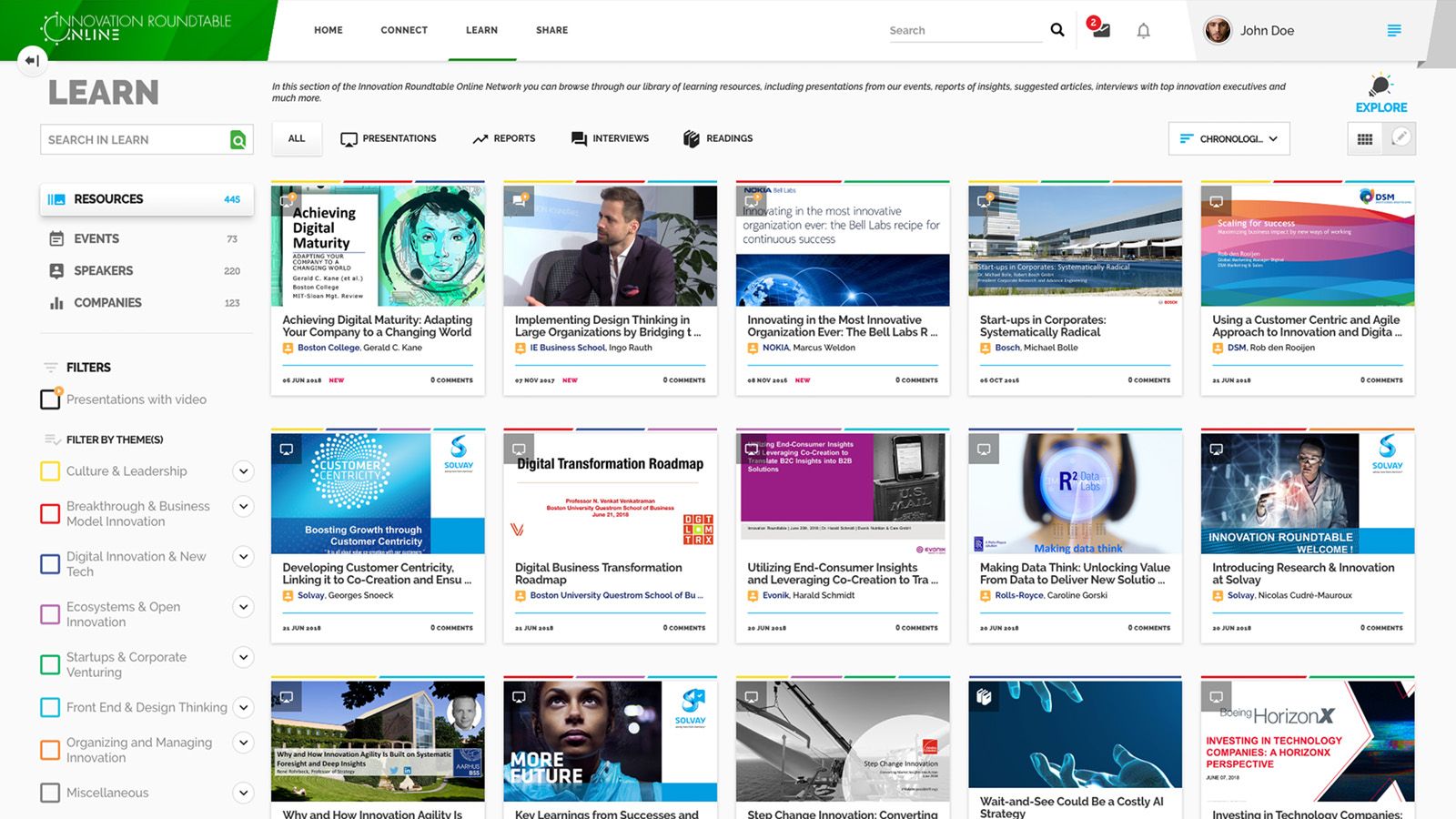This screenshot has height=819, width=1456.
Task: Enable Presentations with video checkbox
Action: (x=50, y=399)
